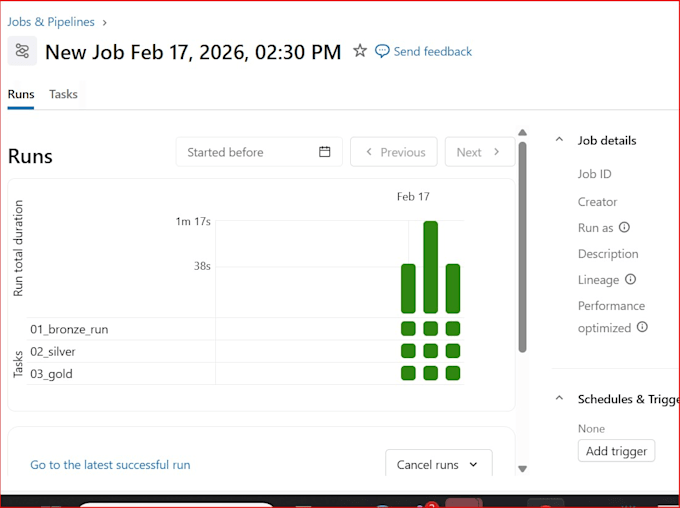Click the 1m 17s axis label
The width and height of the screenshot is (680, 508).
pos(193,222)
